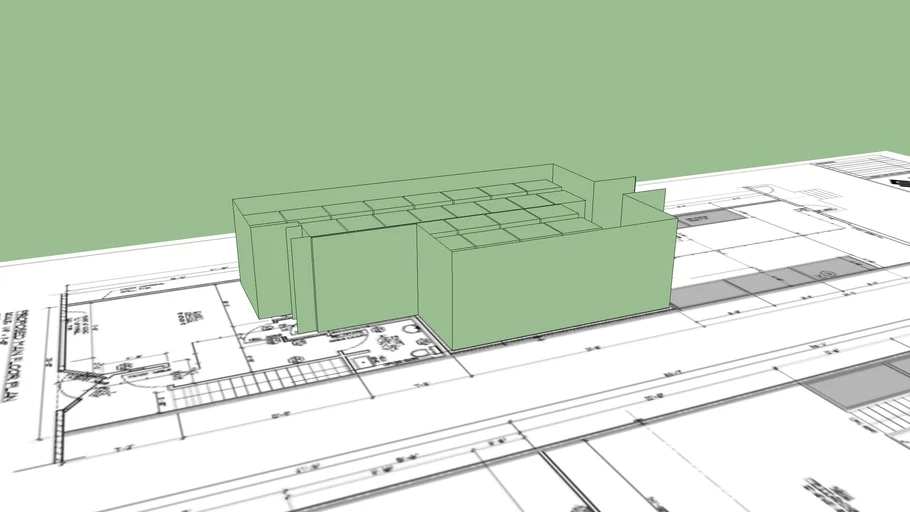This screenshot has height=512, width=910.
Task: Click the black north arrow on the plan
Action: coord(900,183)
